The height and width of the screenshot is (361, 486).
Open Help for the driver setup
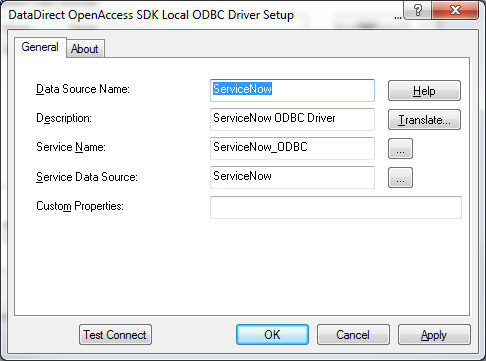(x=424, y=90)
